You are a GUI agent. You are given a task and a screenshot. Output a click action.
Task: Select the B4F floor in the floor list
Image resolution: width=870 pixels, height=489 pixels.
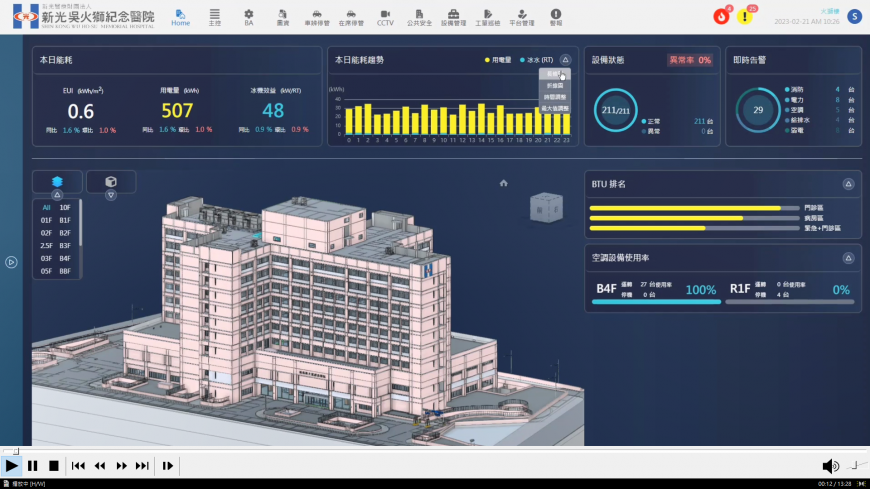(65, 259)
